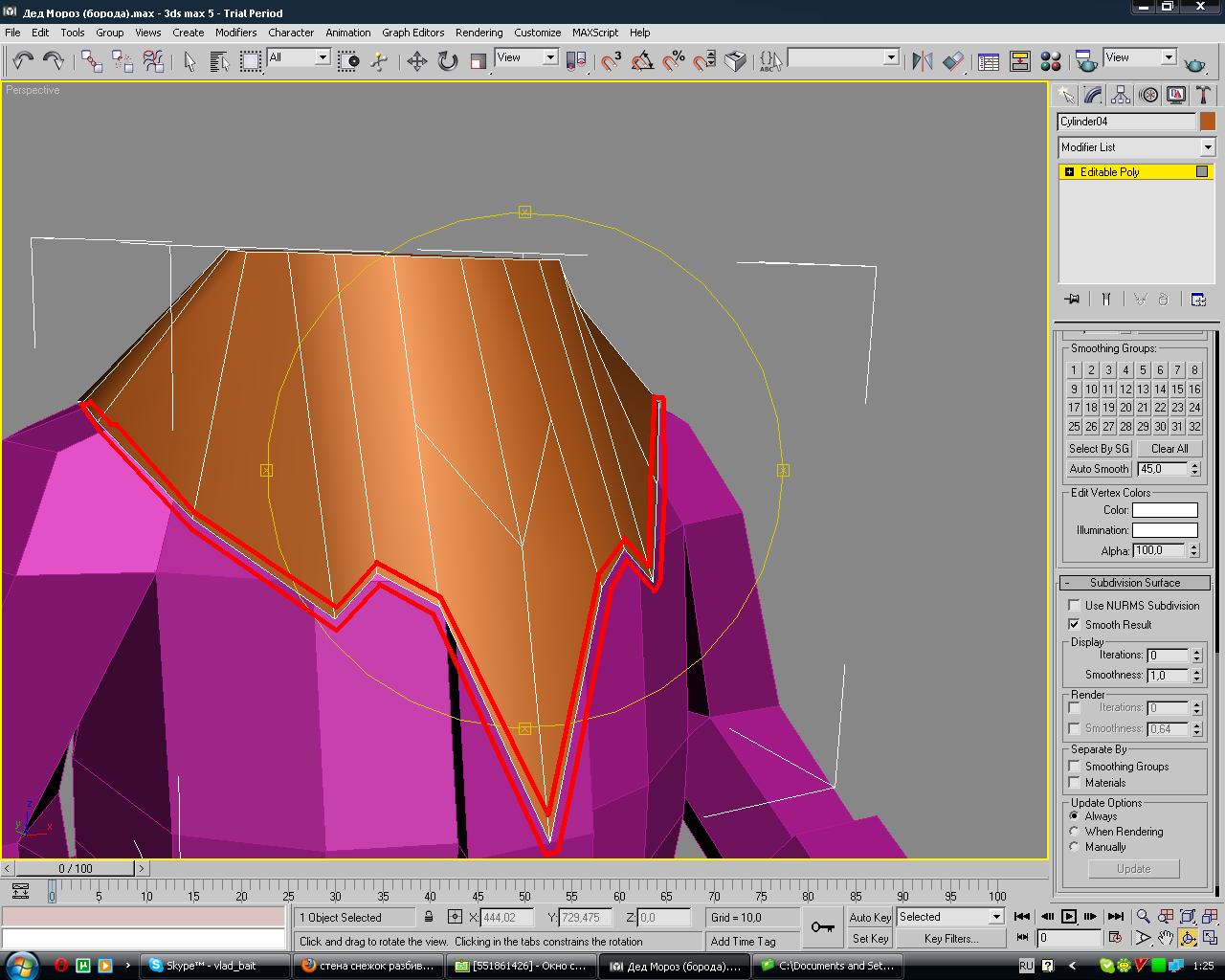The image size is (1225, 980).
Task: Open the Material Editor
Action: 1051,61
